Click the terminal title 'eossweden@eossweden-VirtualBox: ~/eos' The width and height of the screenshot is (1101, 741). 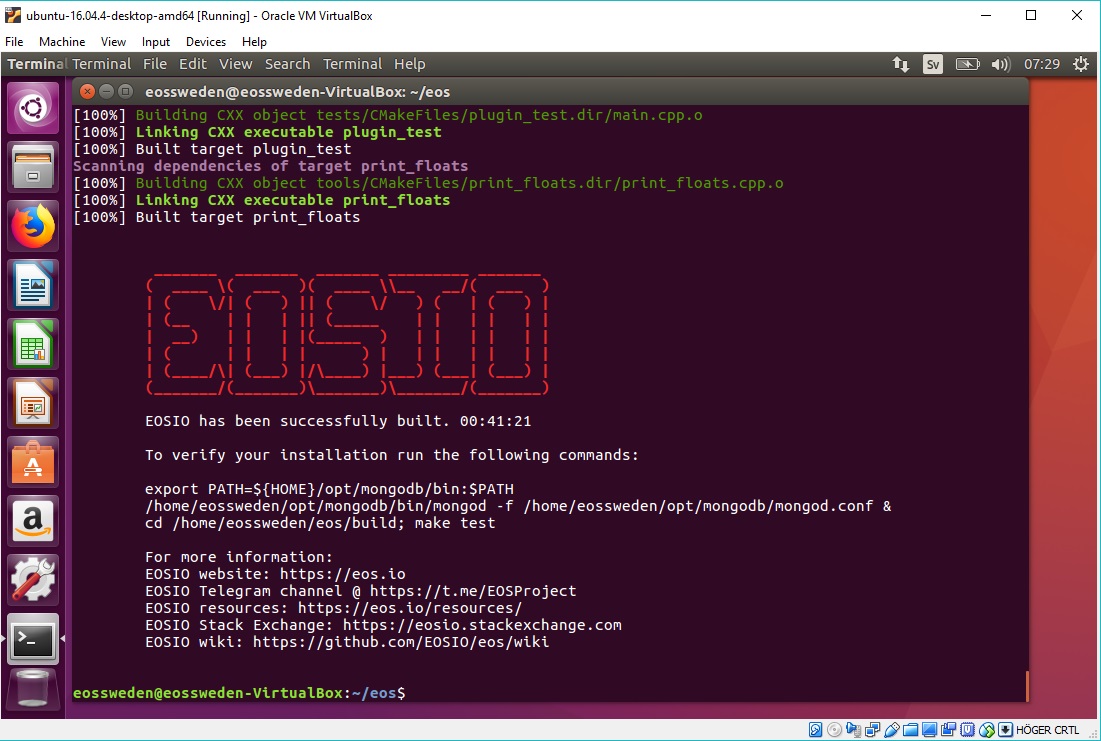298,92
